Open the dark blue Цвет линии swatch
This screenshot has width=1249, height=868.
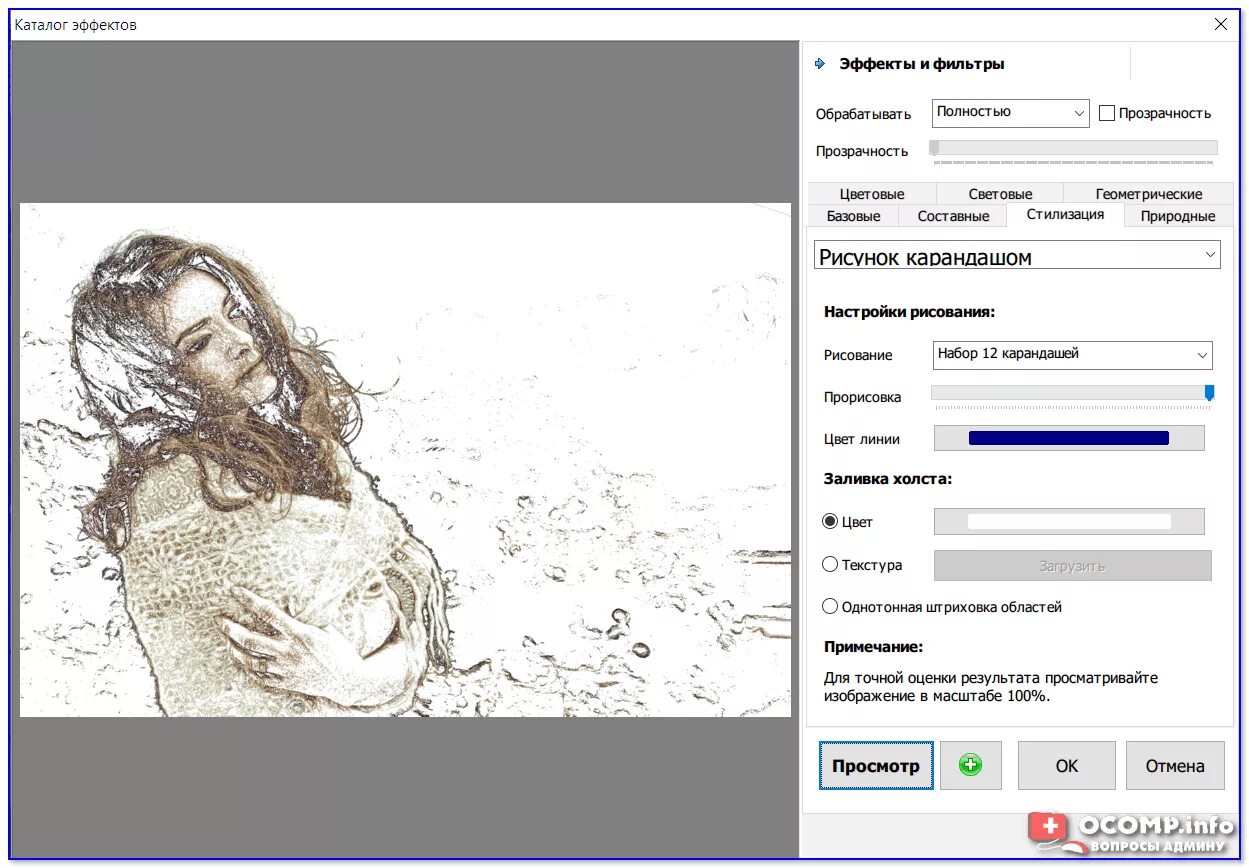[1069, 438]
